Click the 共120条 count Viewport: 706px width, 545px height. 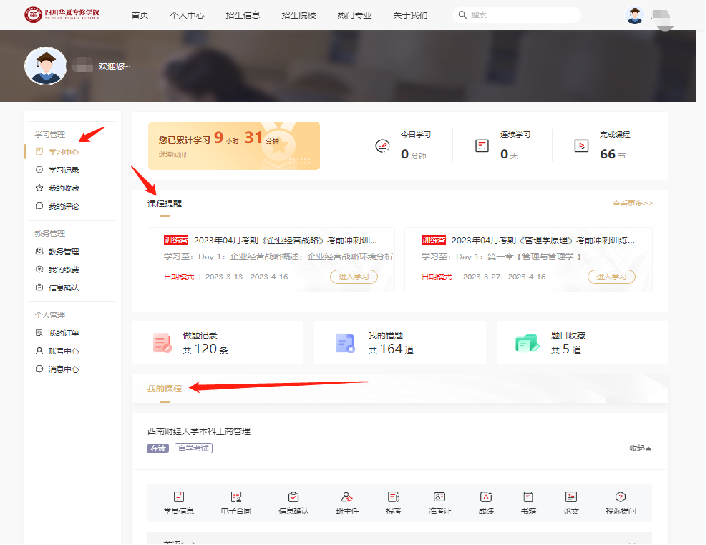pos(205,349)
